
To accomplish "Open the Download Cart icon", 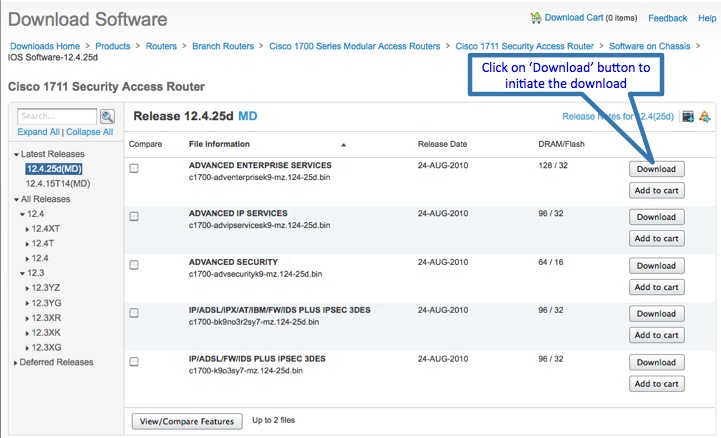I will point(536,18).
